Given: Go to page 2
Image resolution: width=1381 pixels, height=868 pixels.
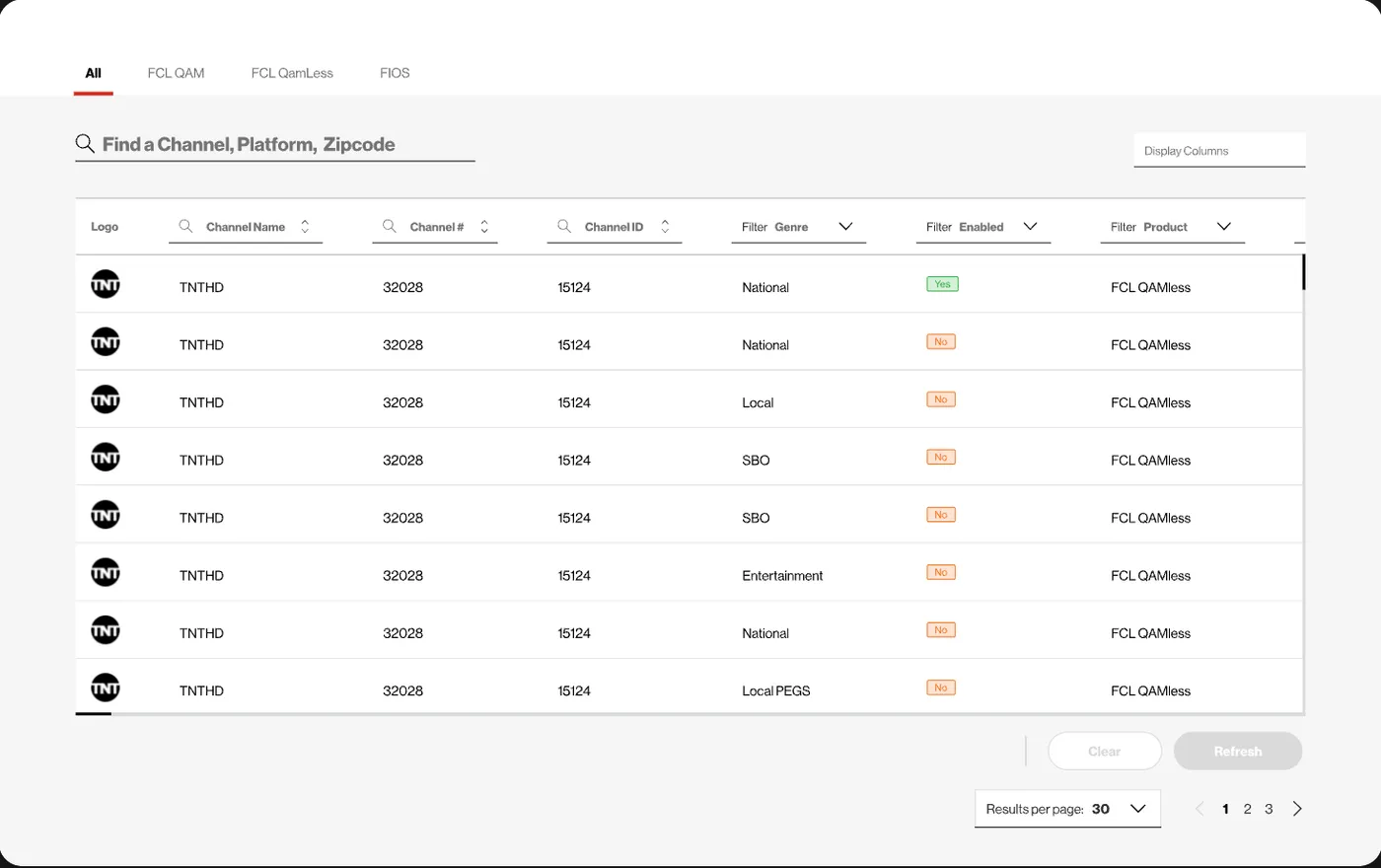Looking at the screenshot, I should click(1247, 809).
